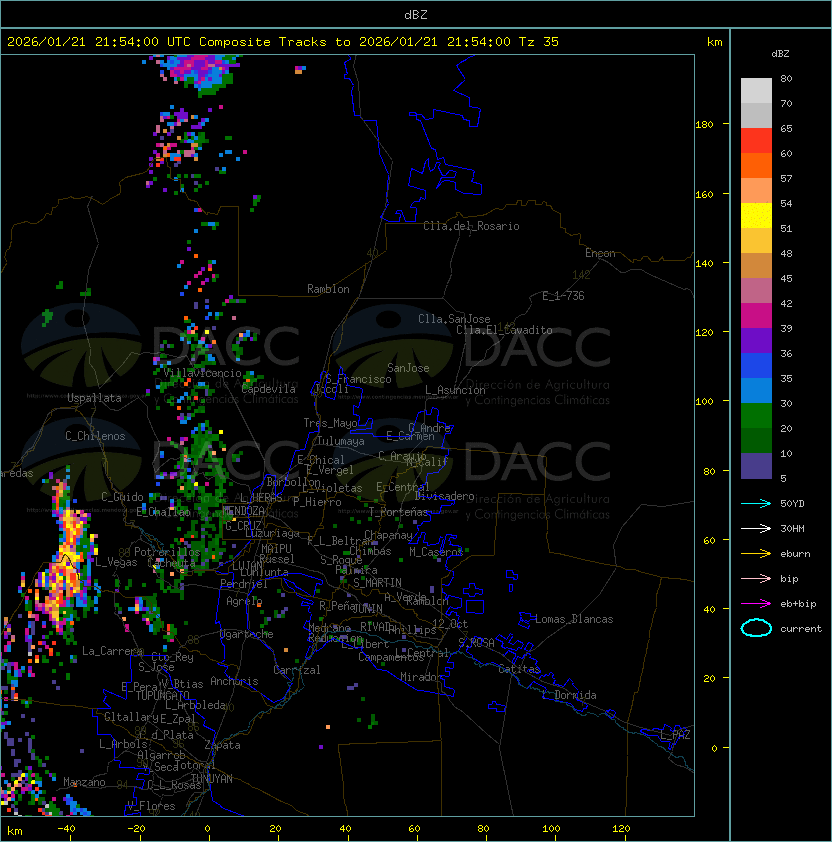
Task: Click the dBZ title at top
Action: tap(416, 14)
